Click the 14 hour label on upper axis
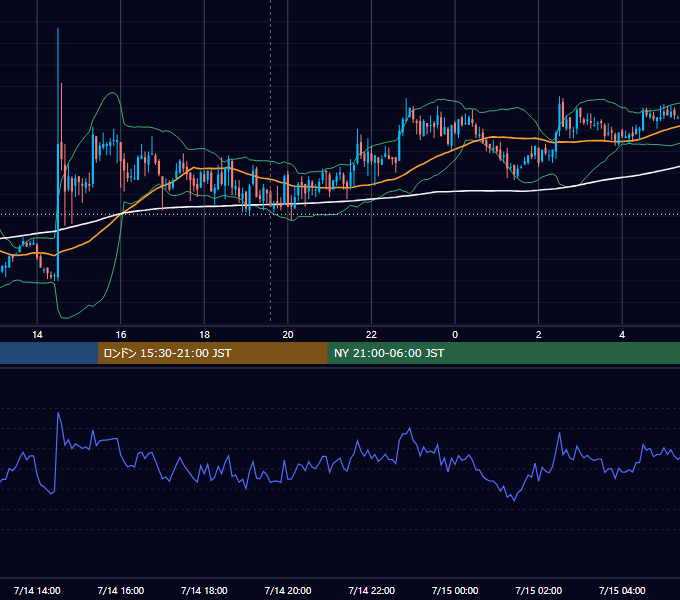680x600 pixels. pos(37,335)
